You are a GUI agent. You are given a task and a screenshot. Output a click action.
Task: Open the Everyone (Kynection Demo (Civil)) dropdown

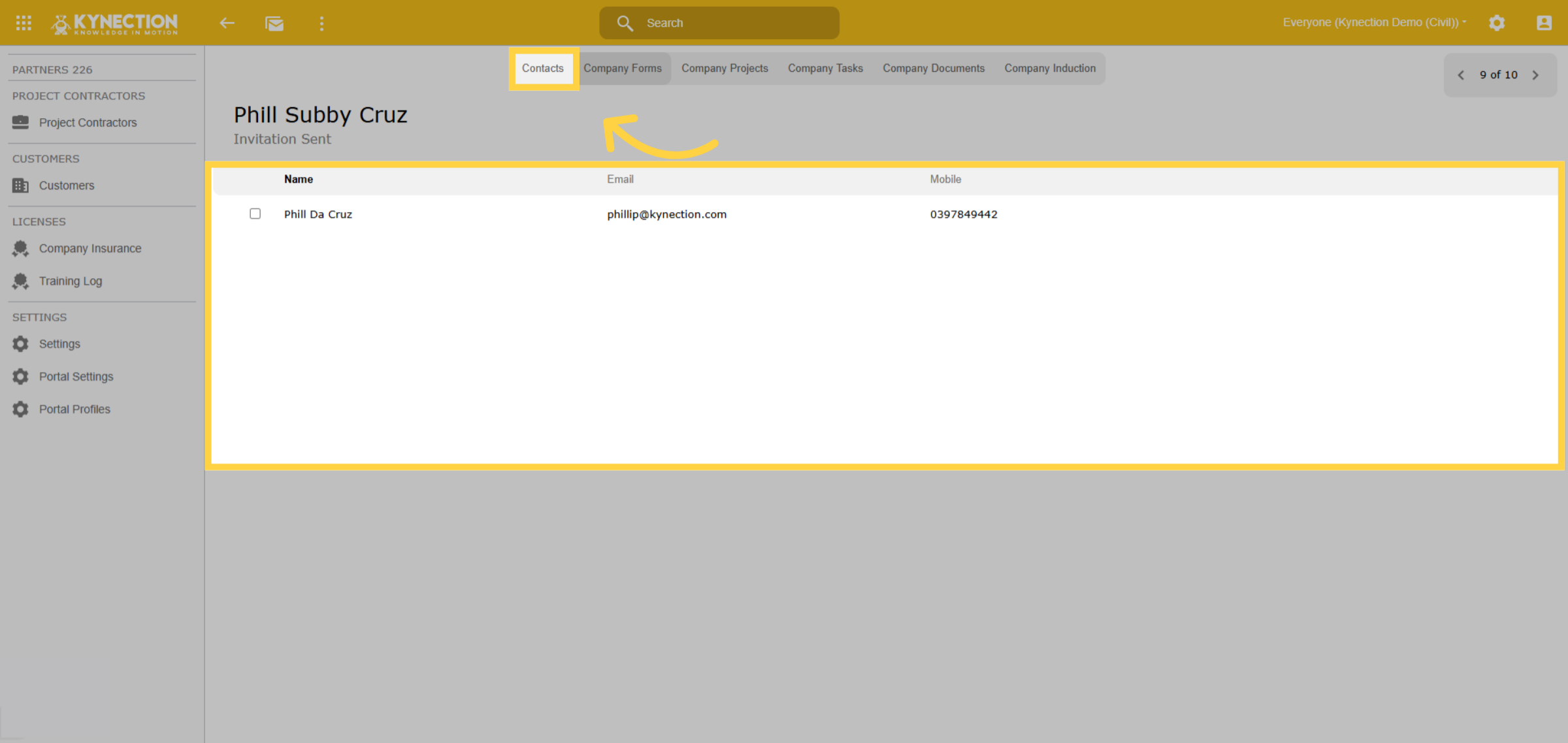click(1375, 22)
